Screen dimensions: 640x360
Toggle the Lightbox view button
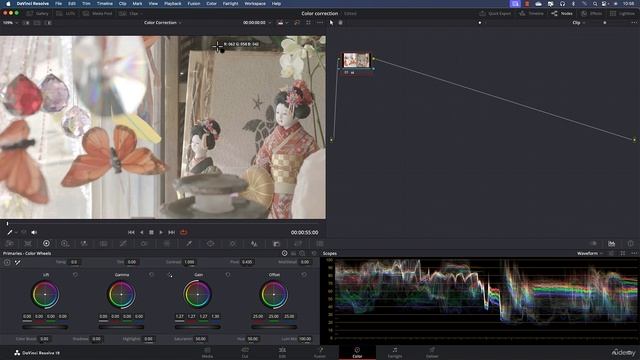pyautogui.click(x=622, y=13)
